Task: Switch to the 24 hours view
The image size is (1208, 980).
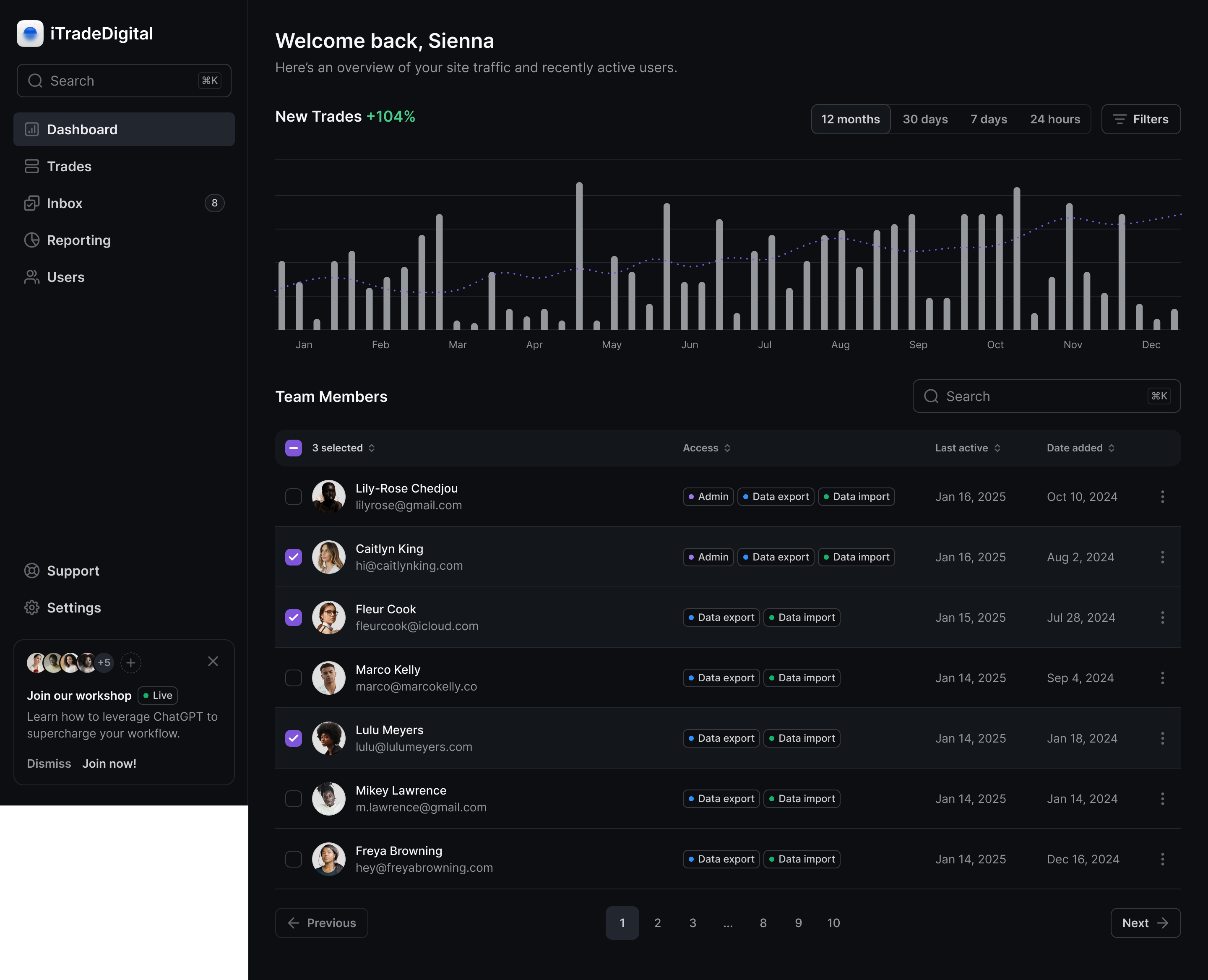Action: 1055,119
